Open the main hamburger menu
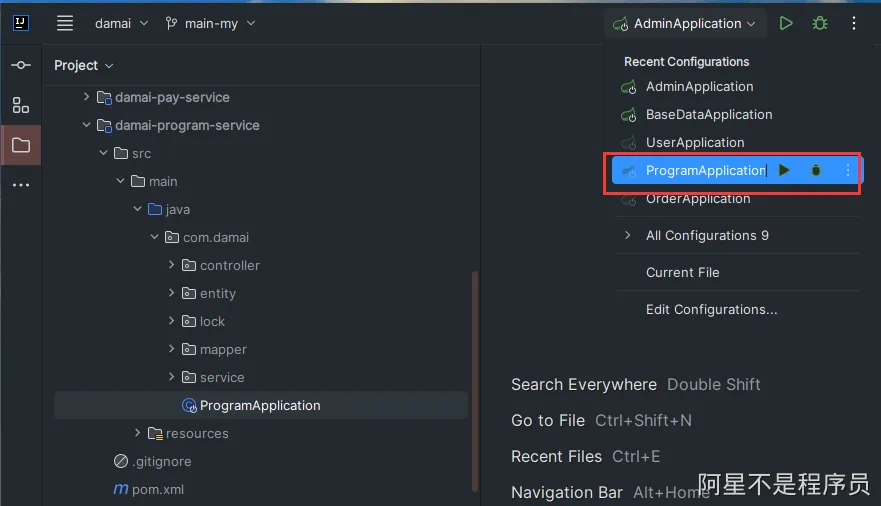The image size is (881, 506). (65, 23)
